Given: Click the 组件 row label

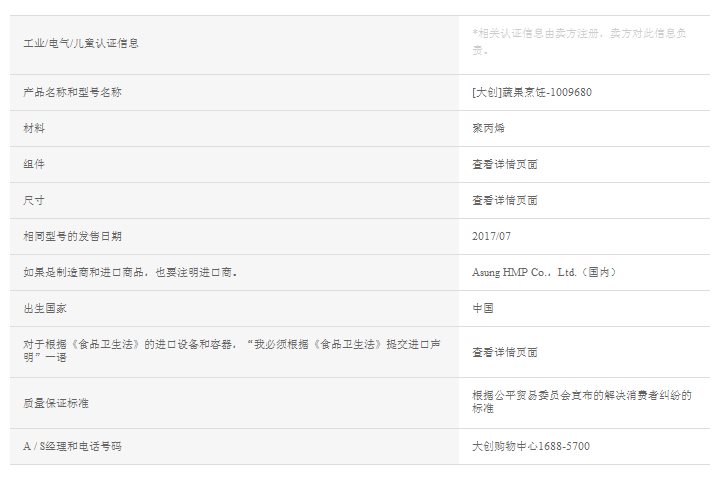Looking at the screenshot, I should click(x=34, y=165).
